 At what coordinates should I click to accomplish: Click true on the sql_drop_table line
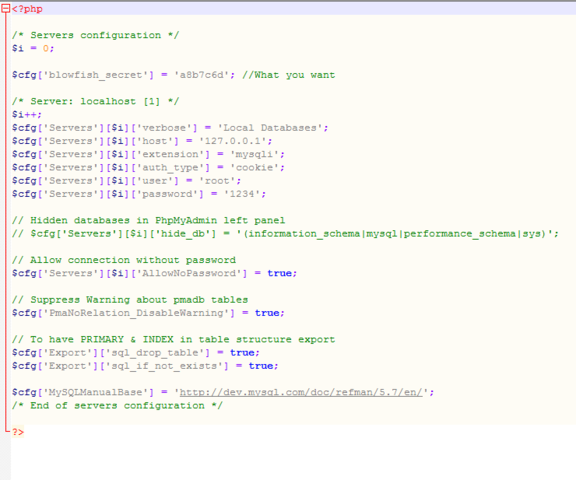(x=242, y=353)
